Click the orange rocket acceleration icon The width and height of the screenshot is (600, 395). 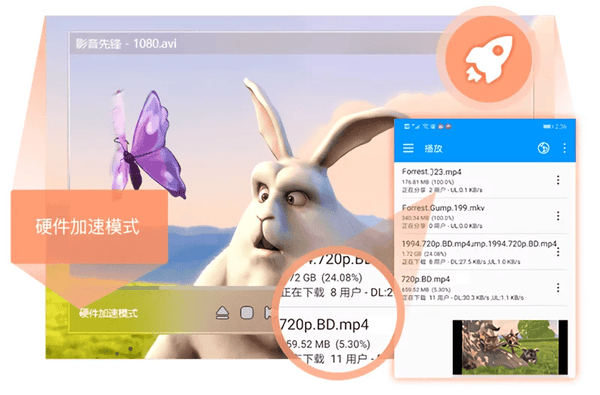[x=489, y=59]
